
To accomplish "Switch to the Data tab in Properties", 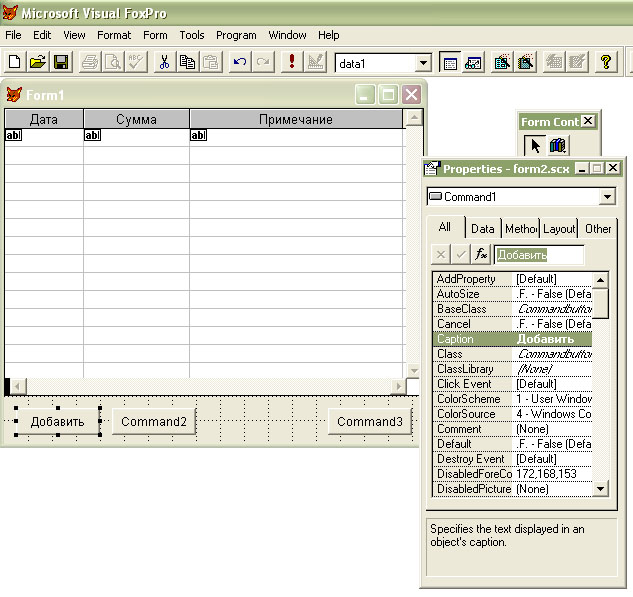I will [483, 229].
